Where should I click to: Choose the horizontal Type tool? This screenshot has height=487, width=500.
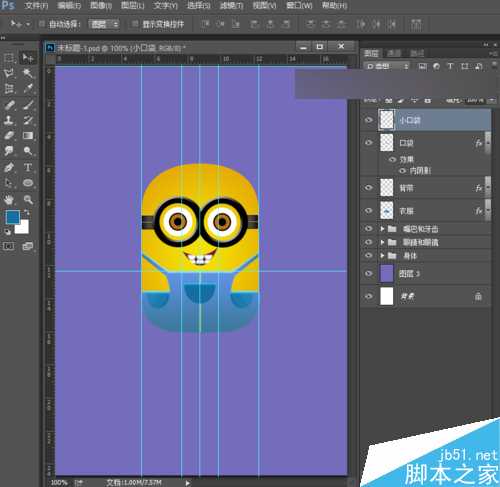(28, 167)
